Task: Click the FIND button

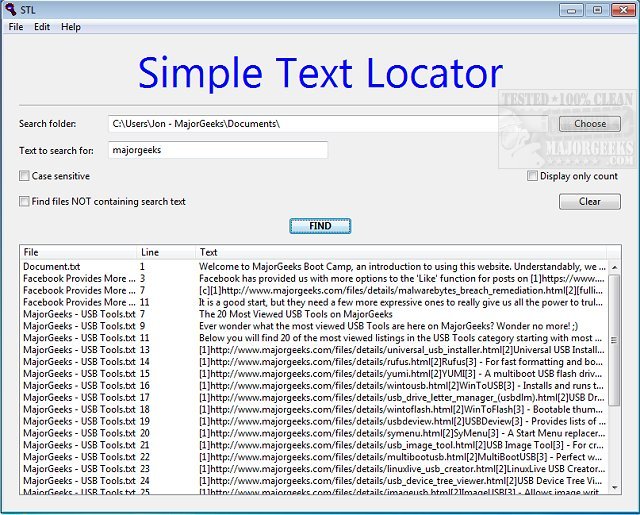Action: pos(320,226)
